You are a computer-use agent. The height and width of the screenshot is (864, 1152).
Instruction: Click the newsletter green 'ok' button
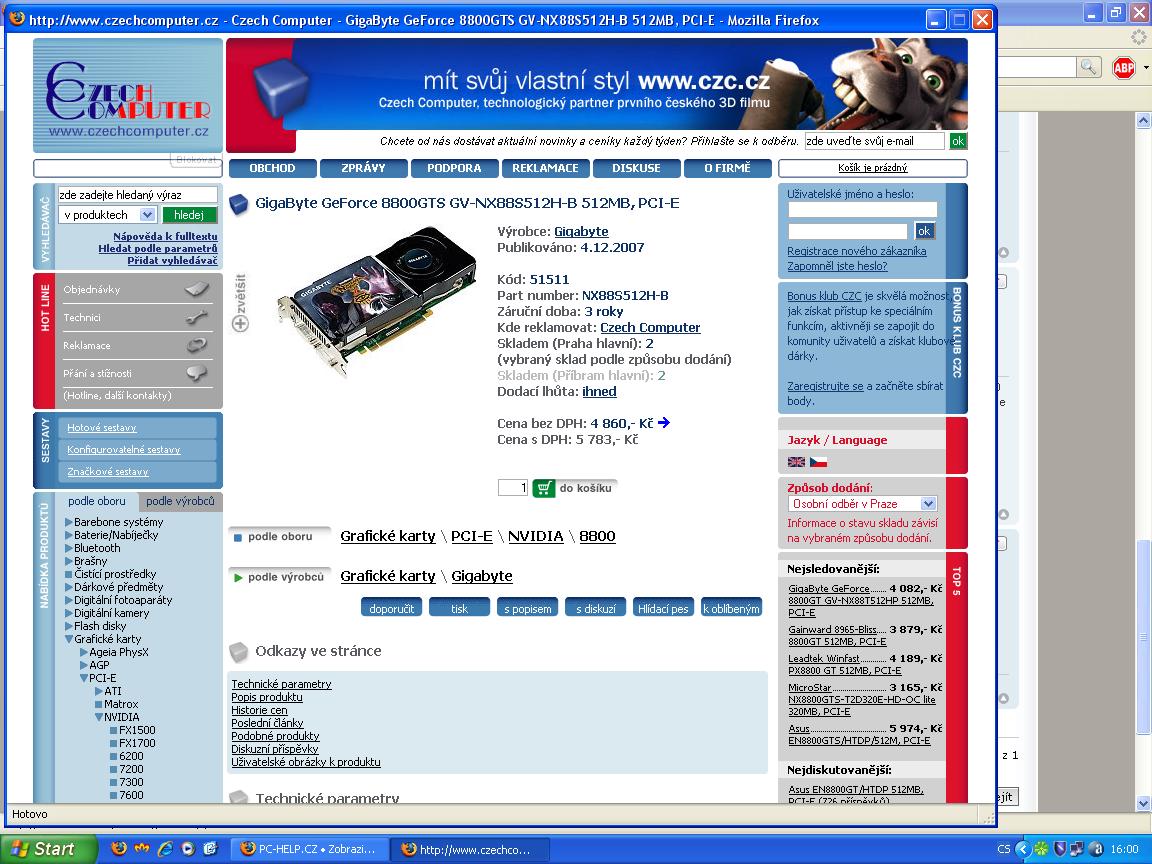coord(958,141)
